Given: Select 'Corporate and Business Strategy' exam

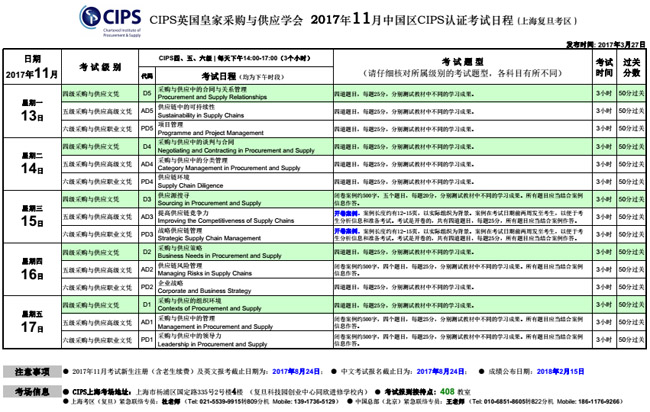Looking at the screenshot, I should (204, 291).
